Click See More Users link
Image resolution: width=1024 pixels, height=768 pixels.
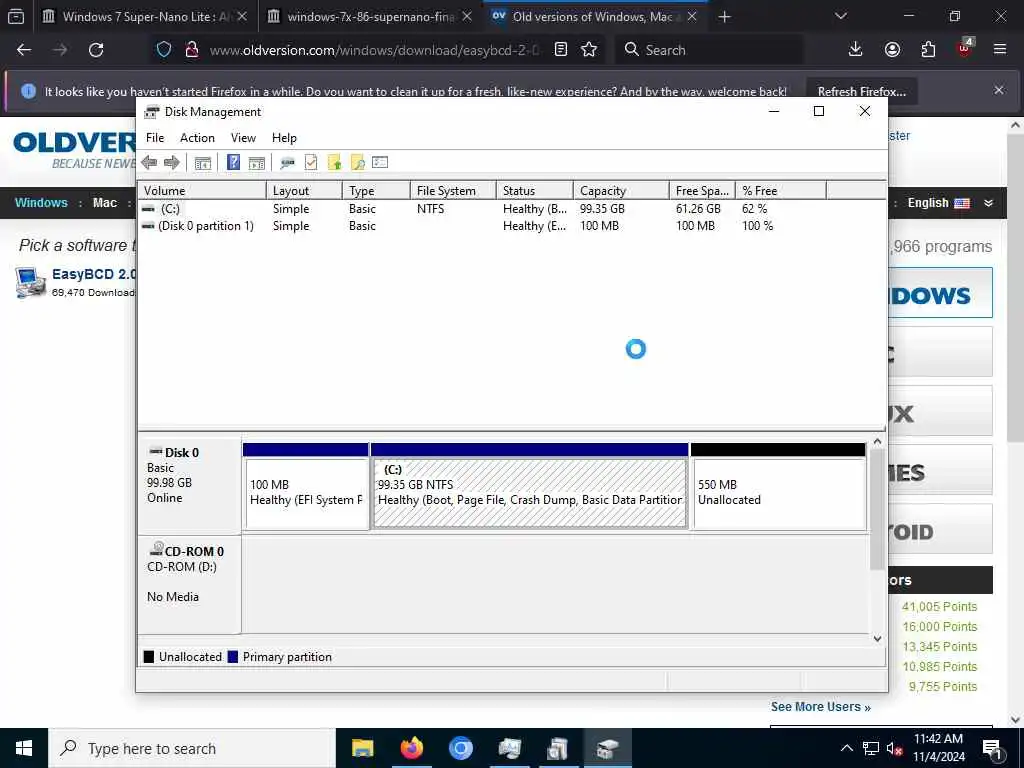pyautogui.click(x=820, y=707)
